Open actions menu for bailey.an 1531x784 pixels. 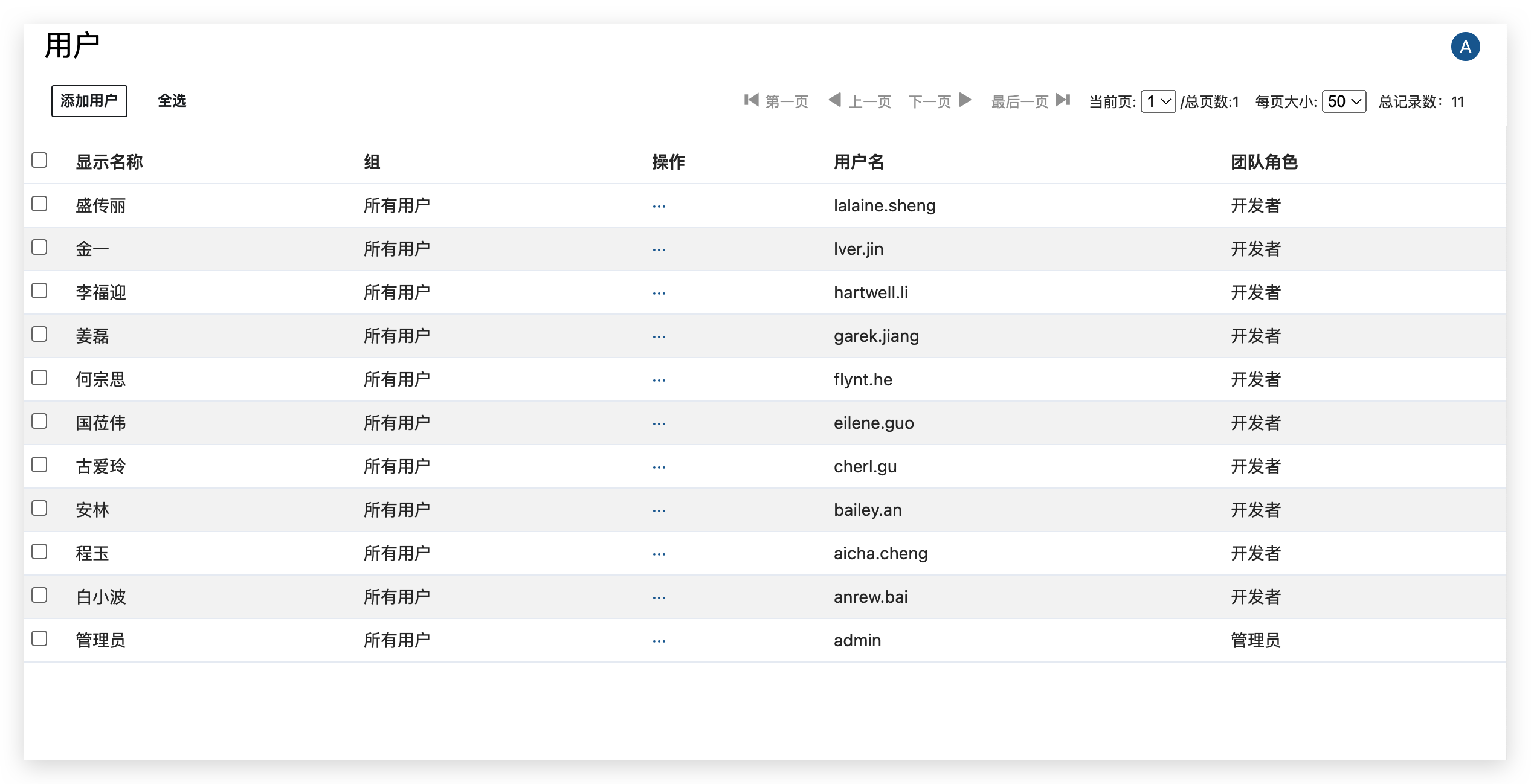[659, 511]
